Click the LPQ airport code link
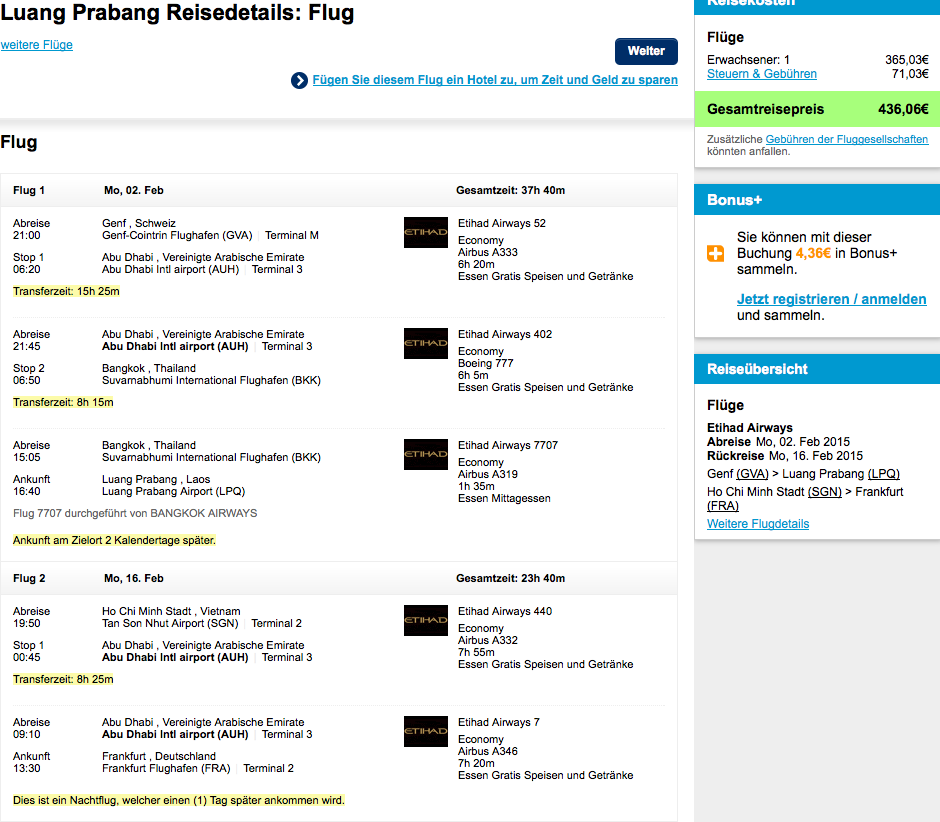The width and height of the screenshot is (940, 822). point(884,474)
